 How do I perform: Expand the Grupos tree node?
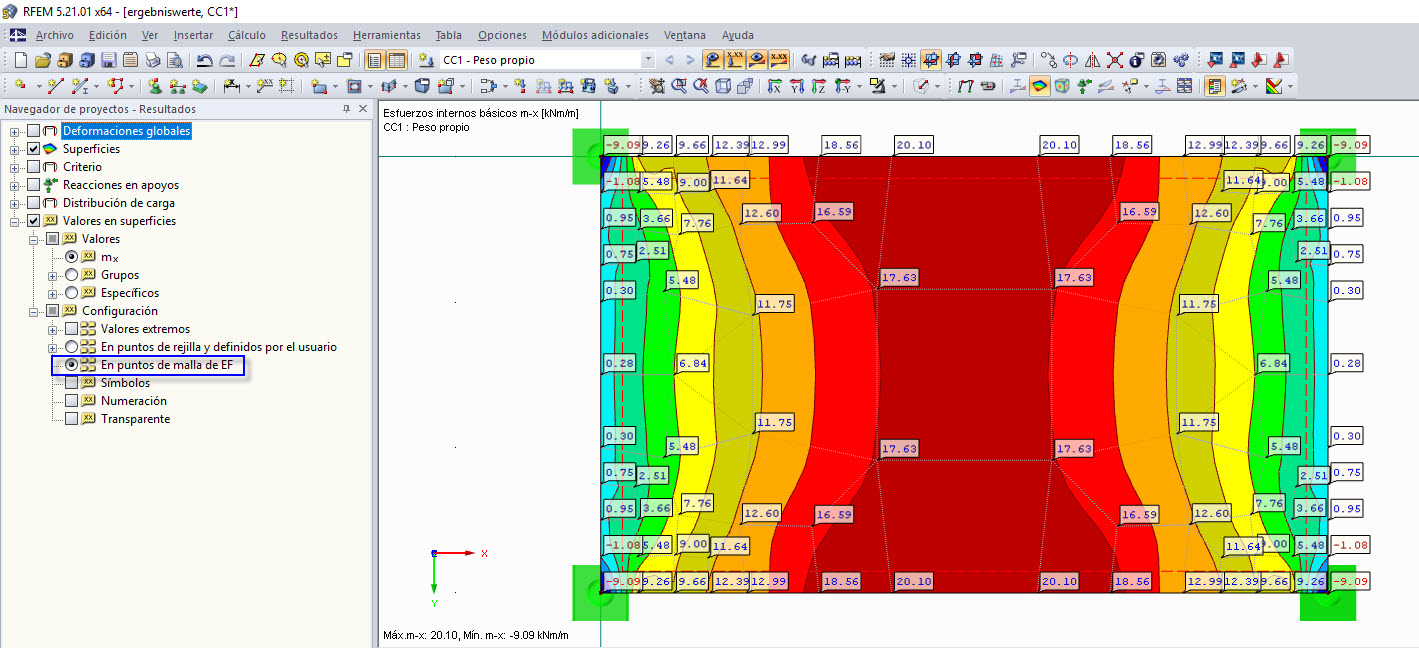click(52, 275)
